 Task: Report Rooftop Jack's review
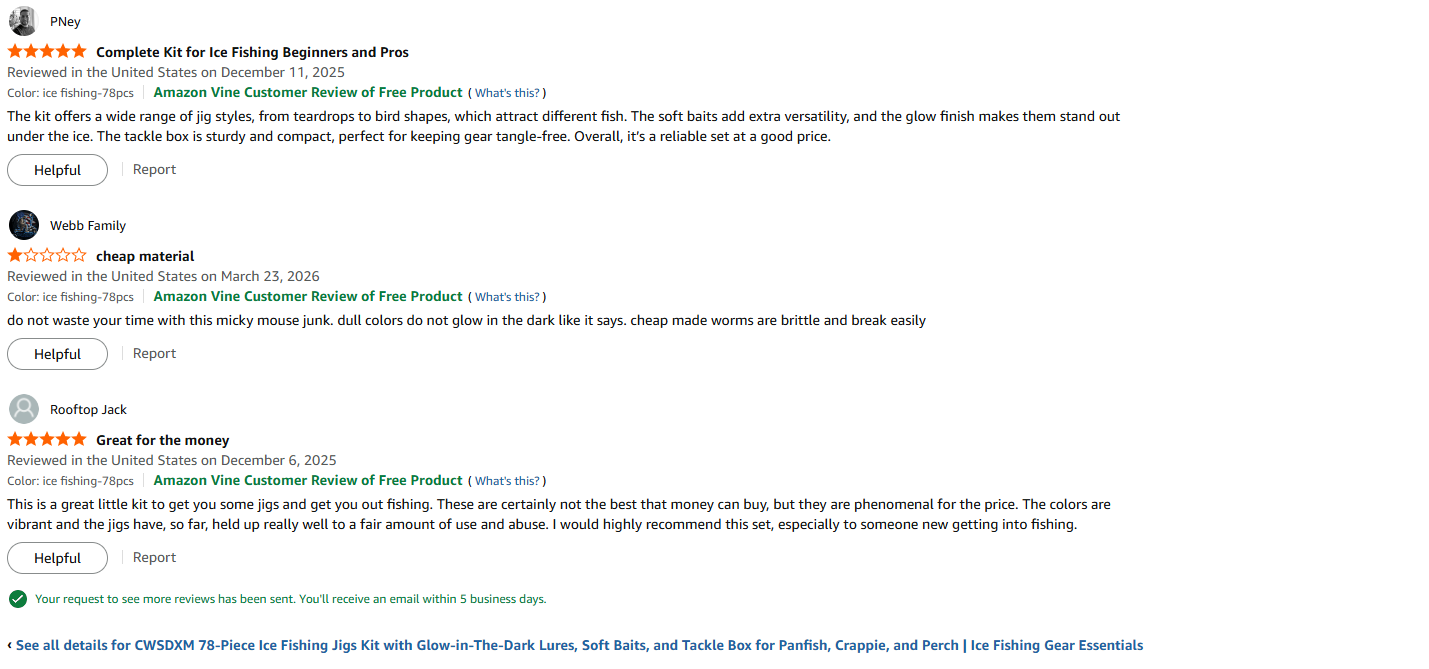pyautogui.click(x=154, y=558)
